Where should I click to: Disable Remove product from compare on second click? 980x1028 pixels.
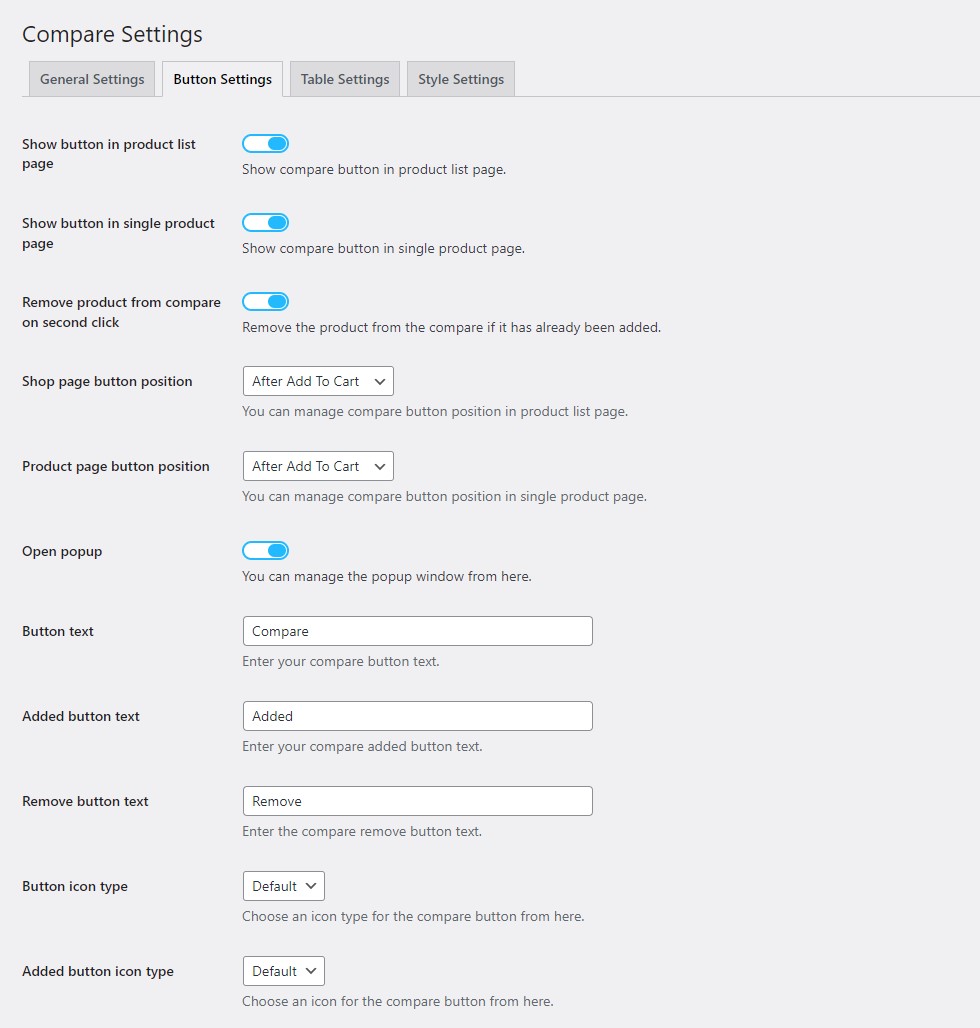click(265, 302)
